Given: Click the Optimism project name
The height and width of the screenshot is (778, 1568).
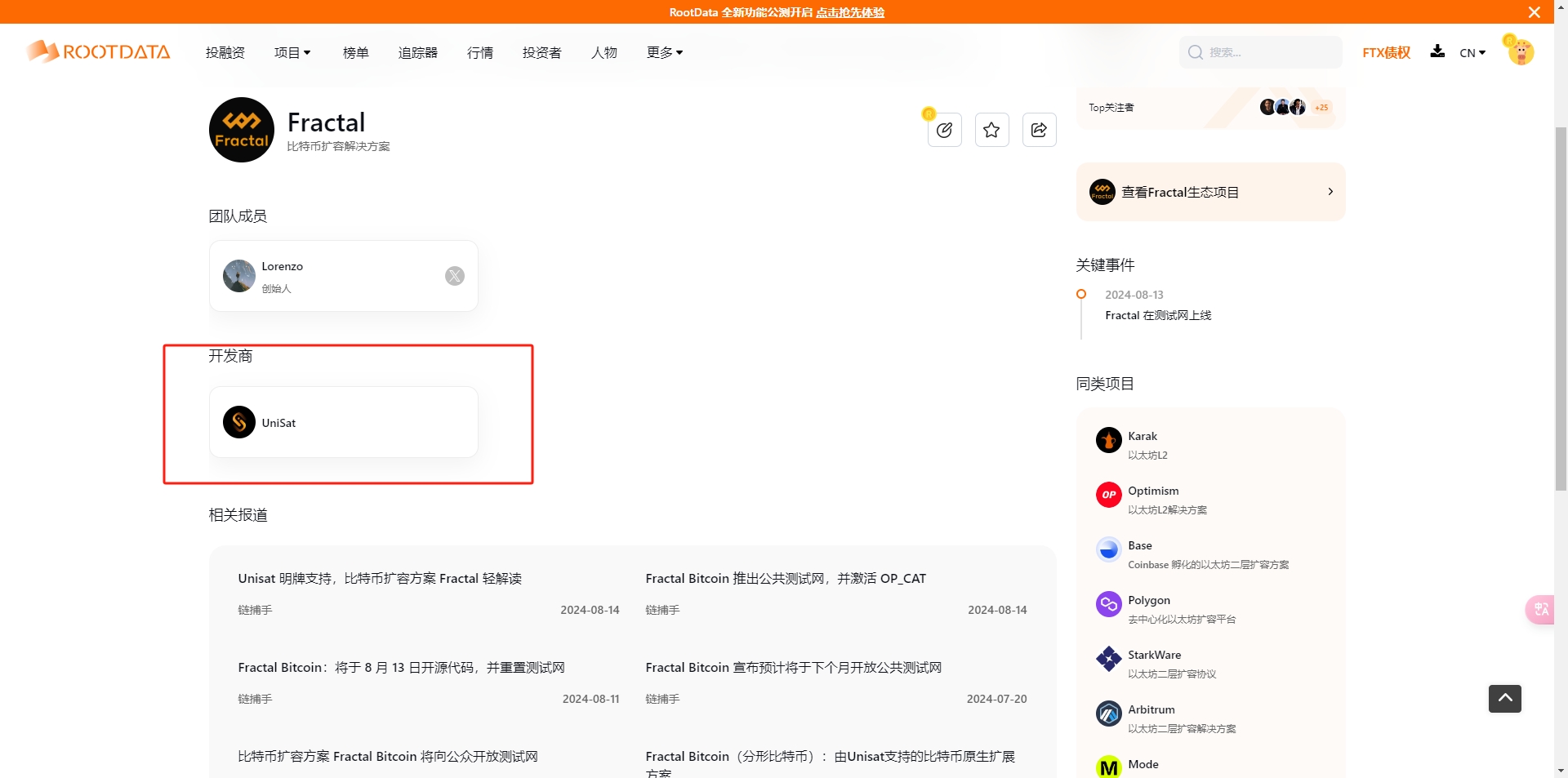Looking at the screenshot, I should (1153, 491).
